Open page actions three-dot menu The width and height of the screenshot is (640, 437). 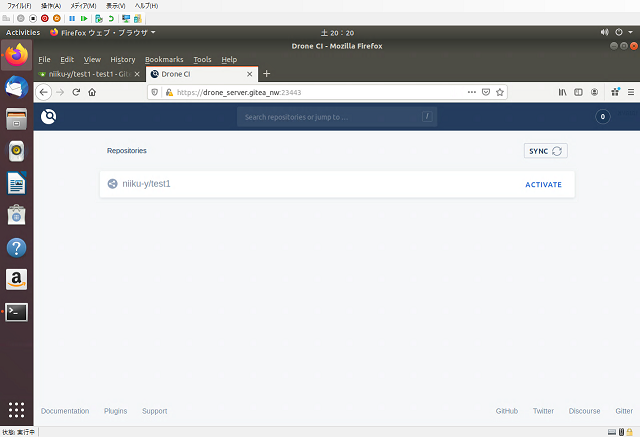pos(472,92)
